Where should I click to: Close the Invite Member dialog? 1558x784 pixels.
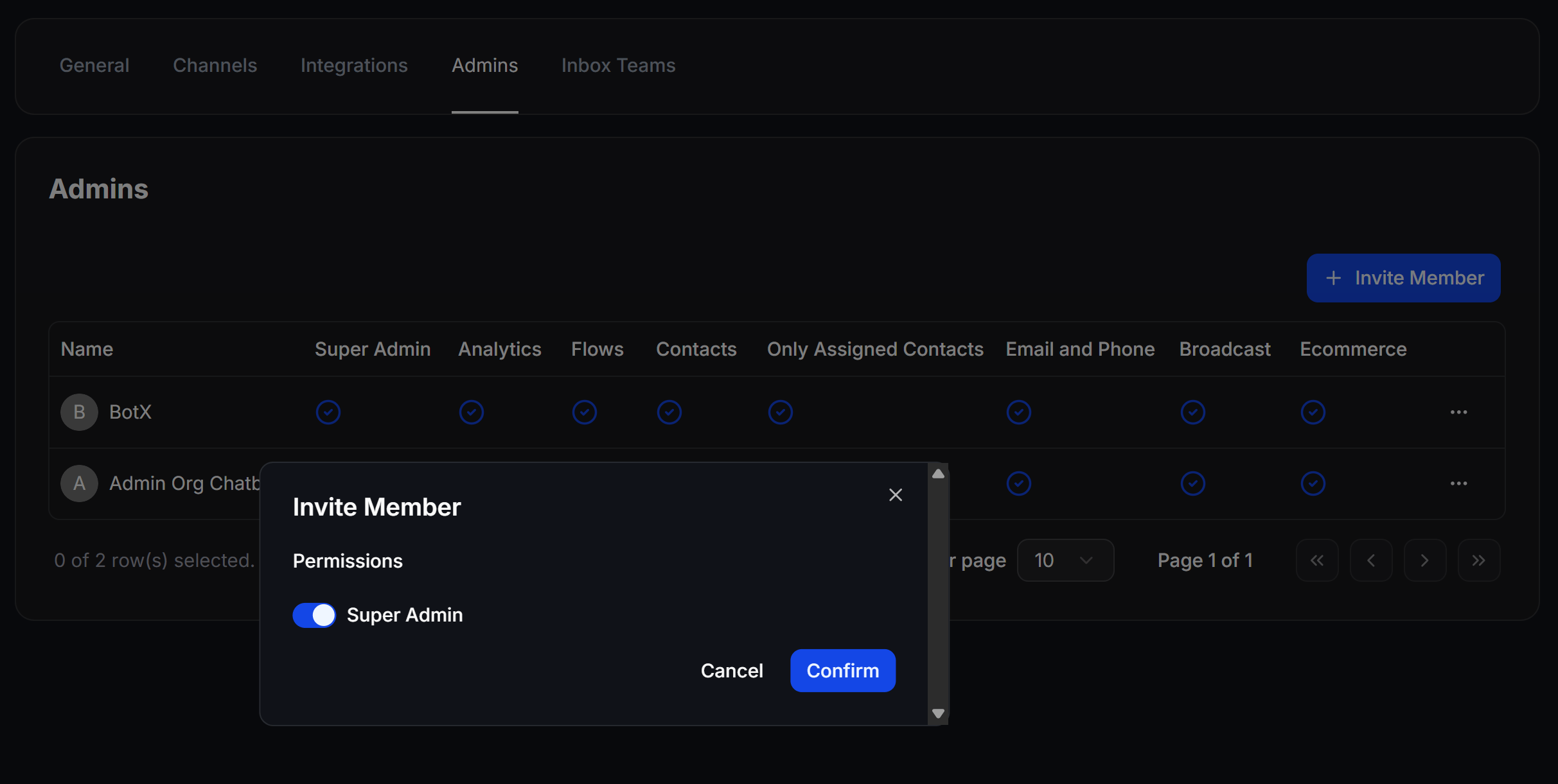(x=895, y=495)
